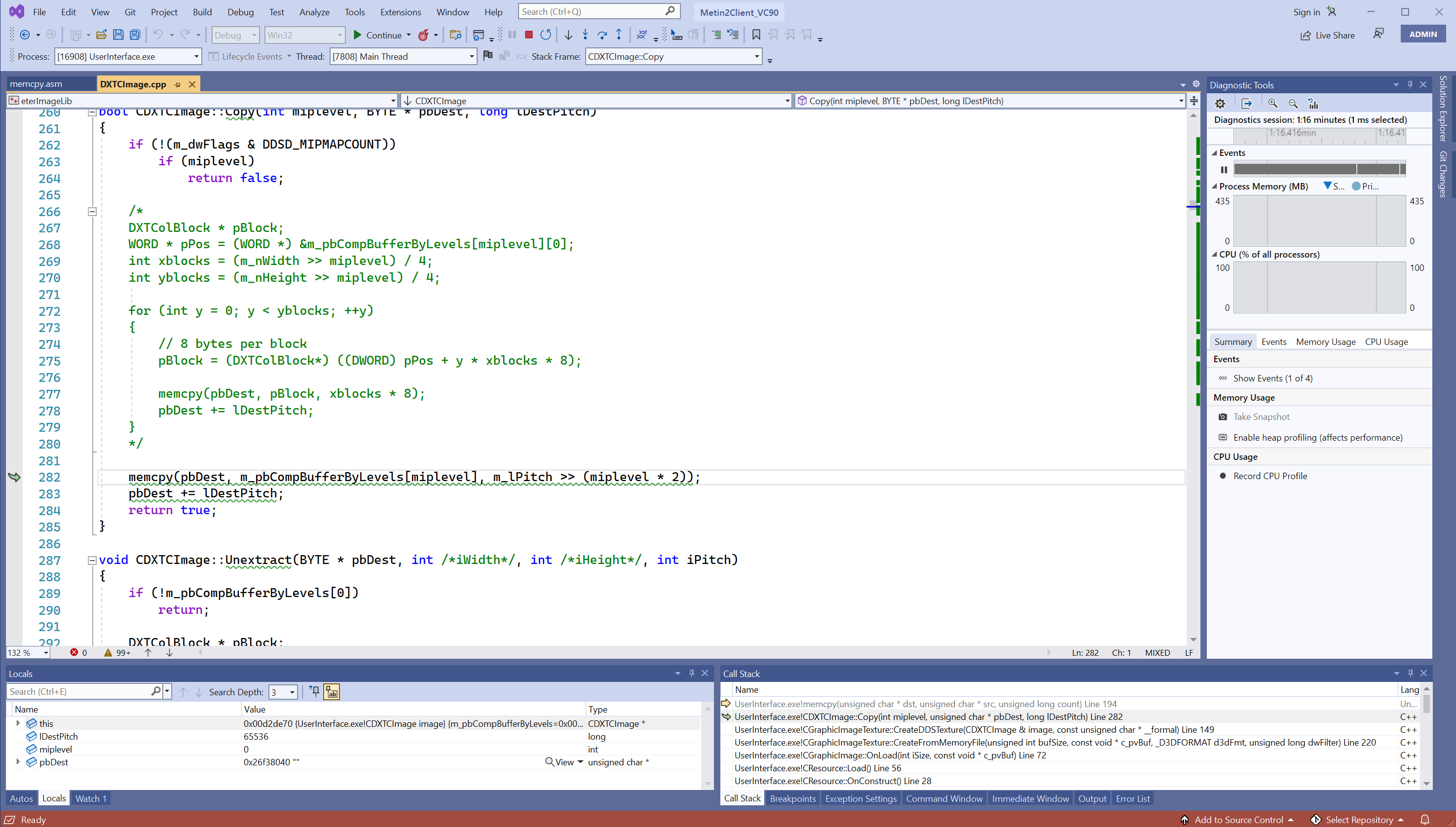
Task: Click the Step Into arrow icon
Action: click(x=585, y=35)
